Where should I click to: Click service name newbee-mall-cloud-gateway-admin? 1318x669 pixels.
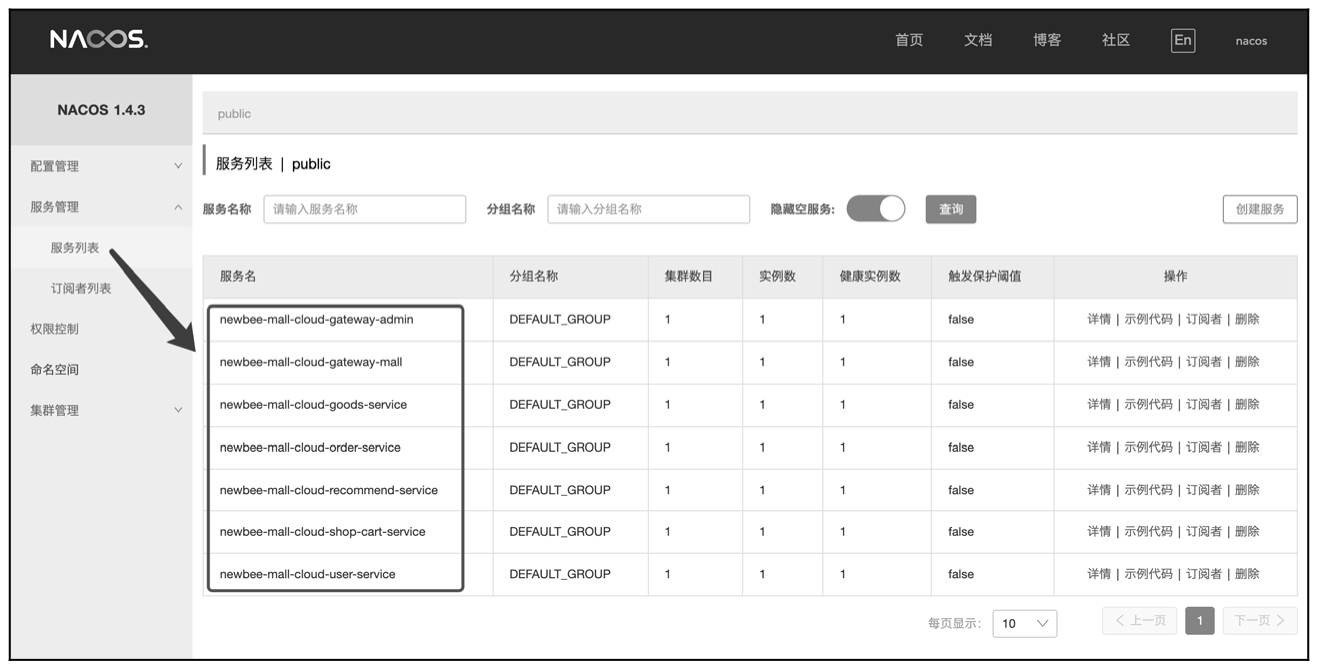click(316, 319)
